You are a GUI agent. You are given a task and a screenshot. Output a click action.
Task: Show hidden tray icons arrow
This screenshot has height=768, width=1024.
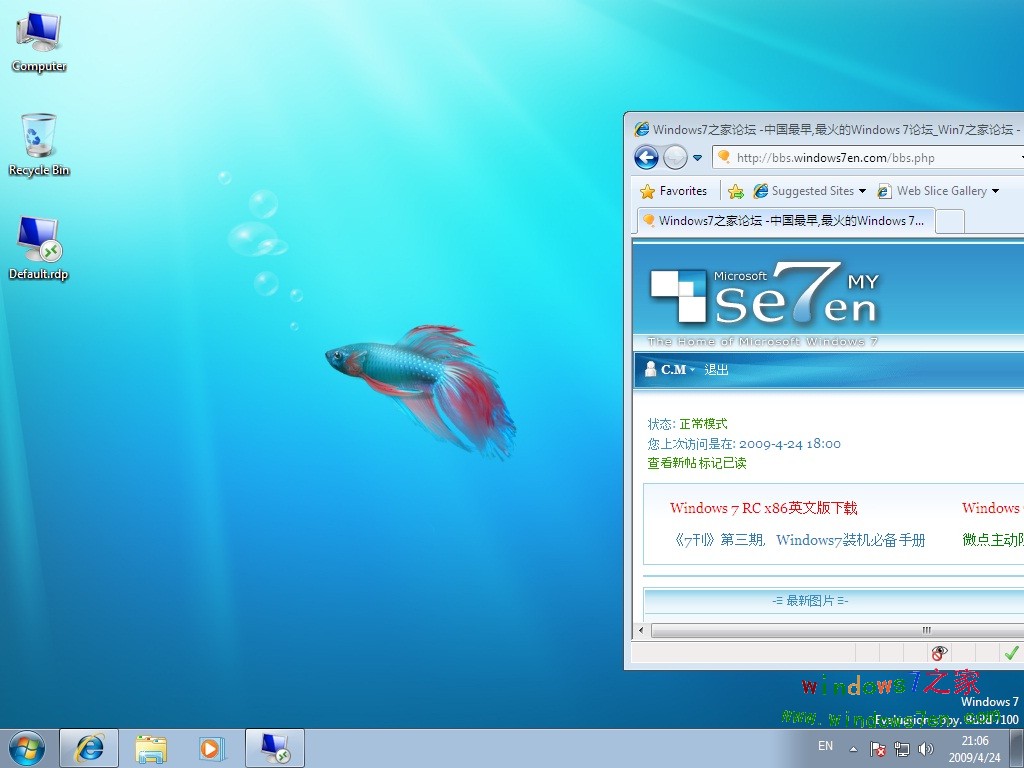click(853, 748)
